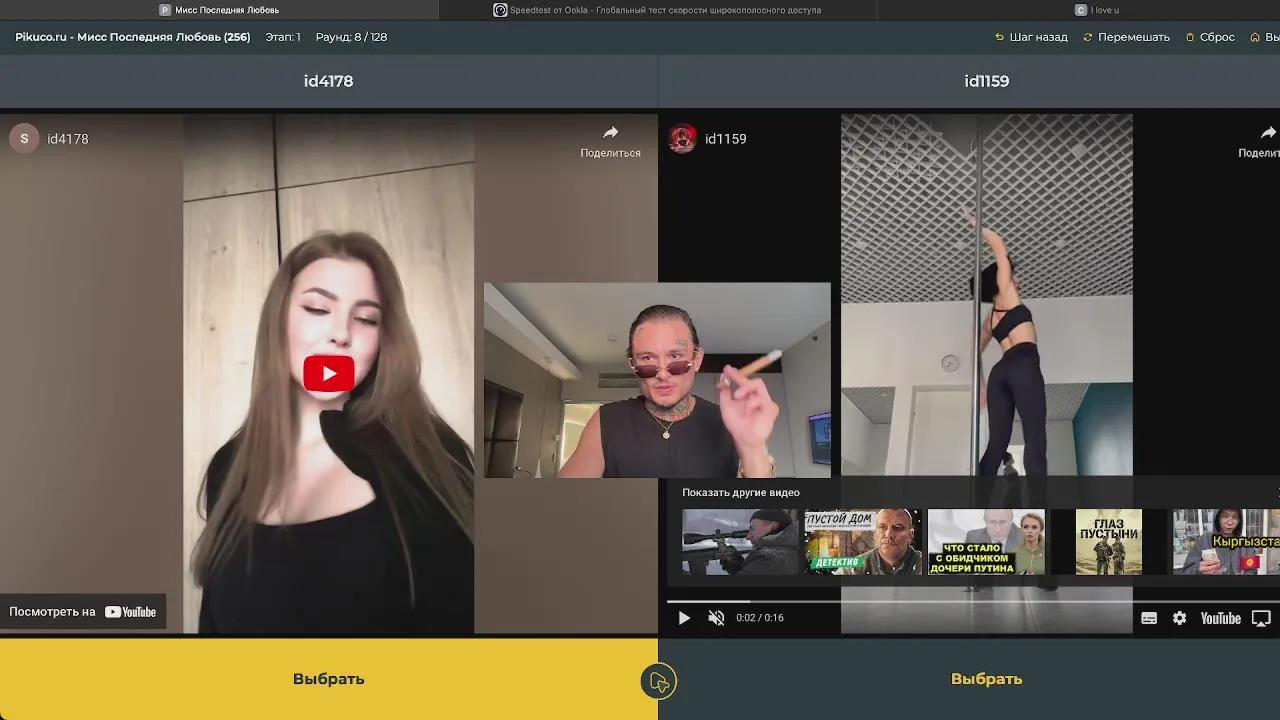
Task: Click the red YouTube play button on left video
Action: (x=328, y=373)
